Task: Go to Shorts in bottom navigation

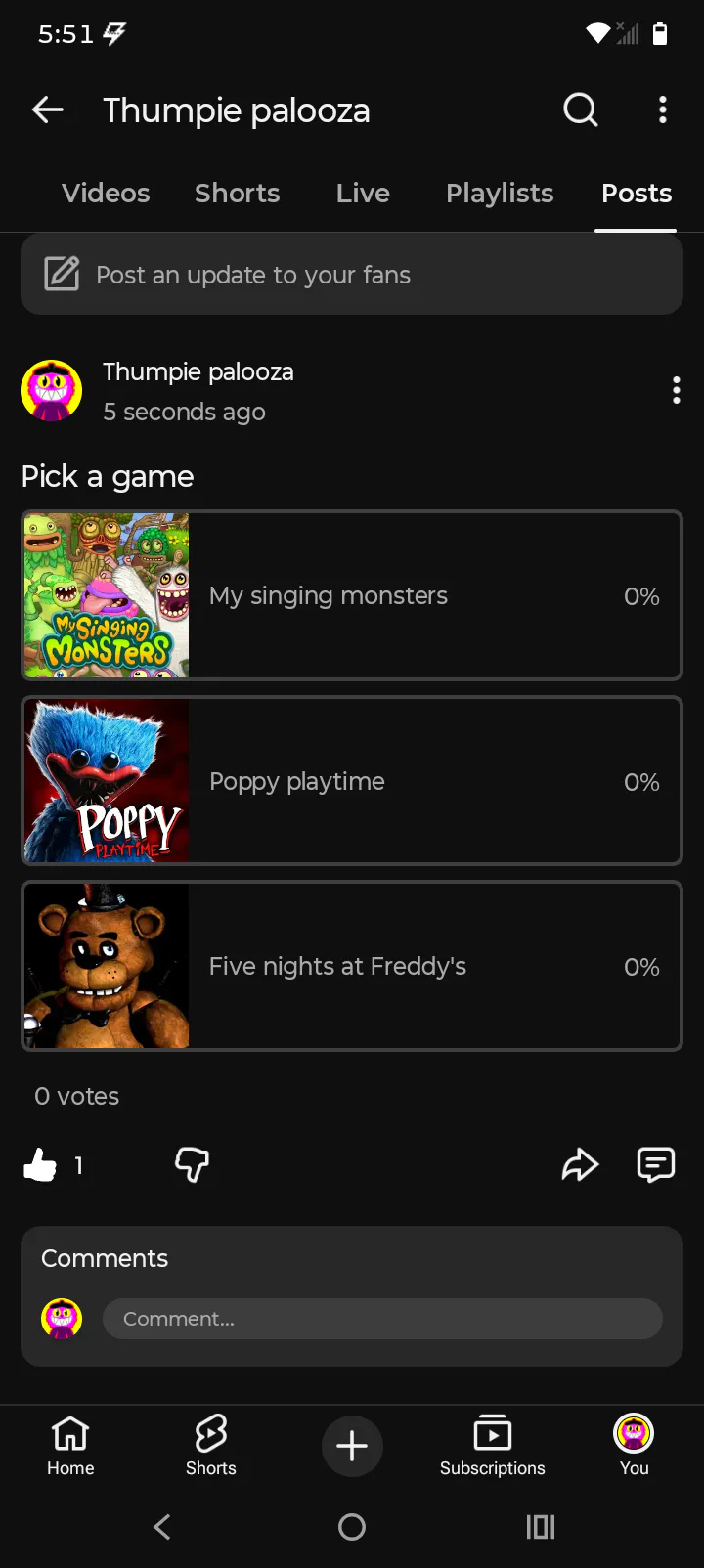Action: click(211, 1446)
